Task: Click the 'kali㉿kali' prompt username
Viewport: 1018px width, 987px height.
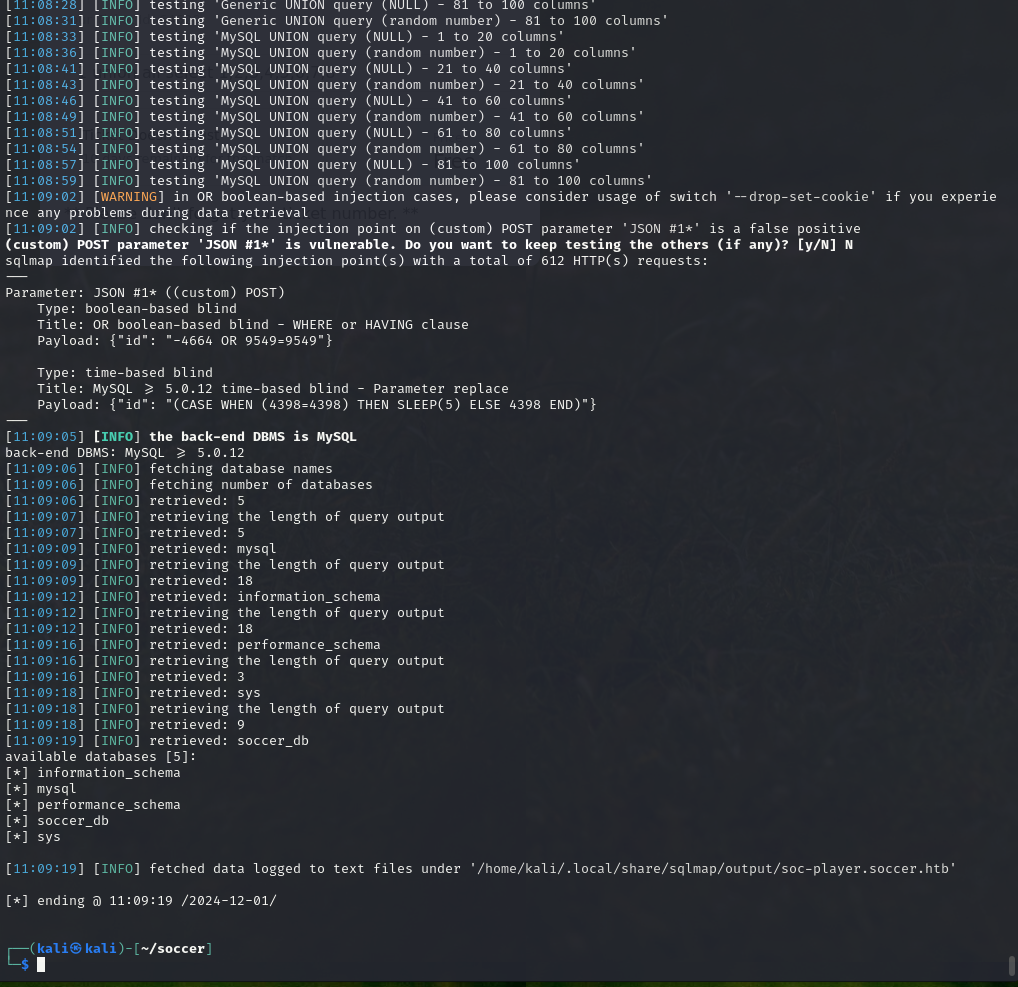Action: (77, 949)
